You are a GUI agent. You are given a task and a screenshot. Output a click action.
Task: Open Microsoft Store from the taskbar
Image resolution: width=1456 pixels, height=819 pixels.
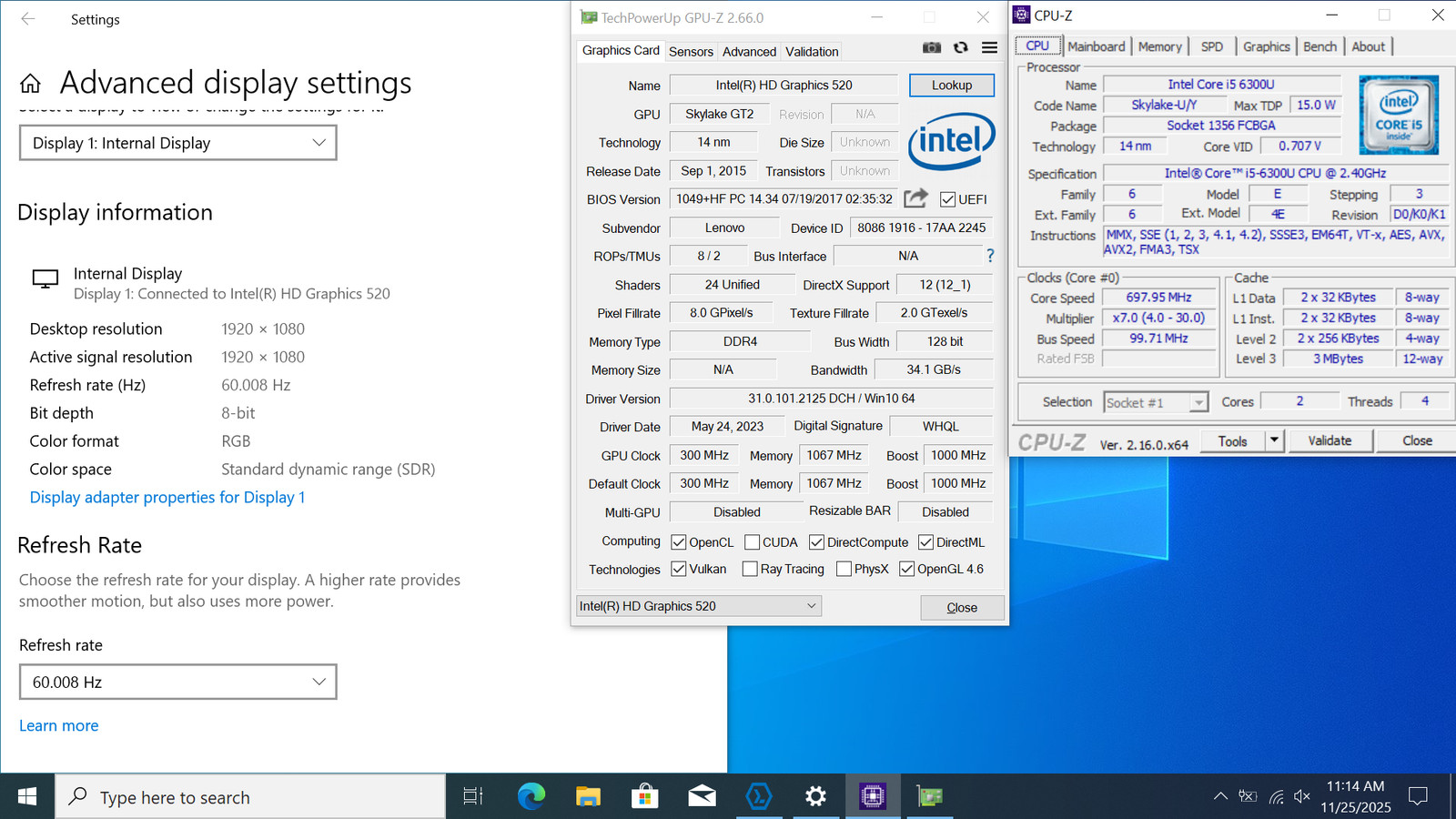click(645, 797)
